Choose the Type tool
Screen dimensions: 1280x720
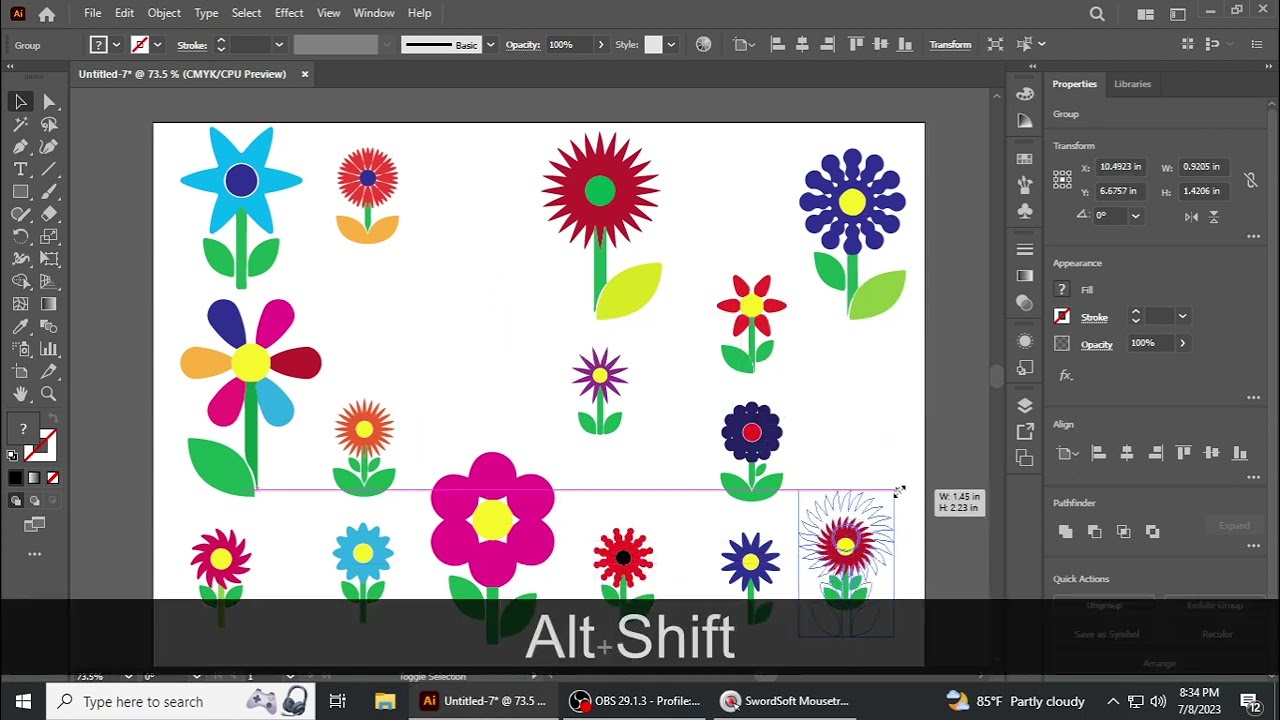coord(20,169)
